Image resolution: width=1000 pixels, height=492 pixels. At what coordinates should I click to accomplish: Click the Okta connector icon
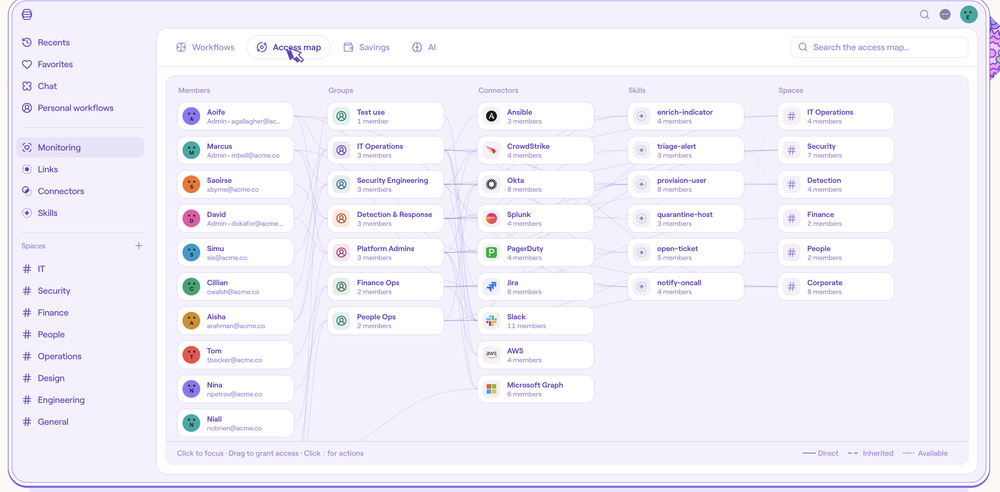click(491, 184)
